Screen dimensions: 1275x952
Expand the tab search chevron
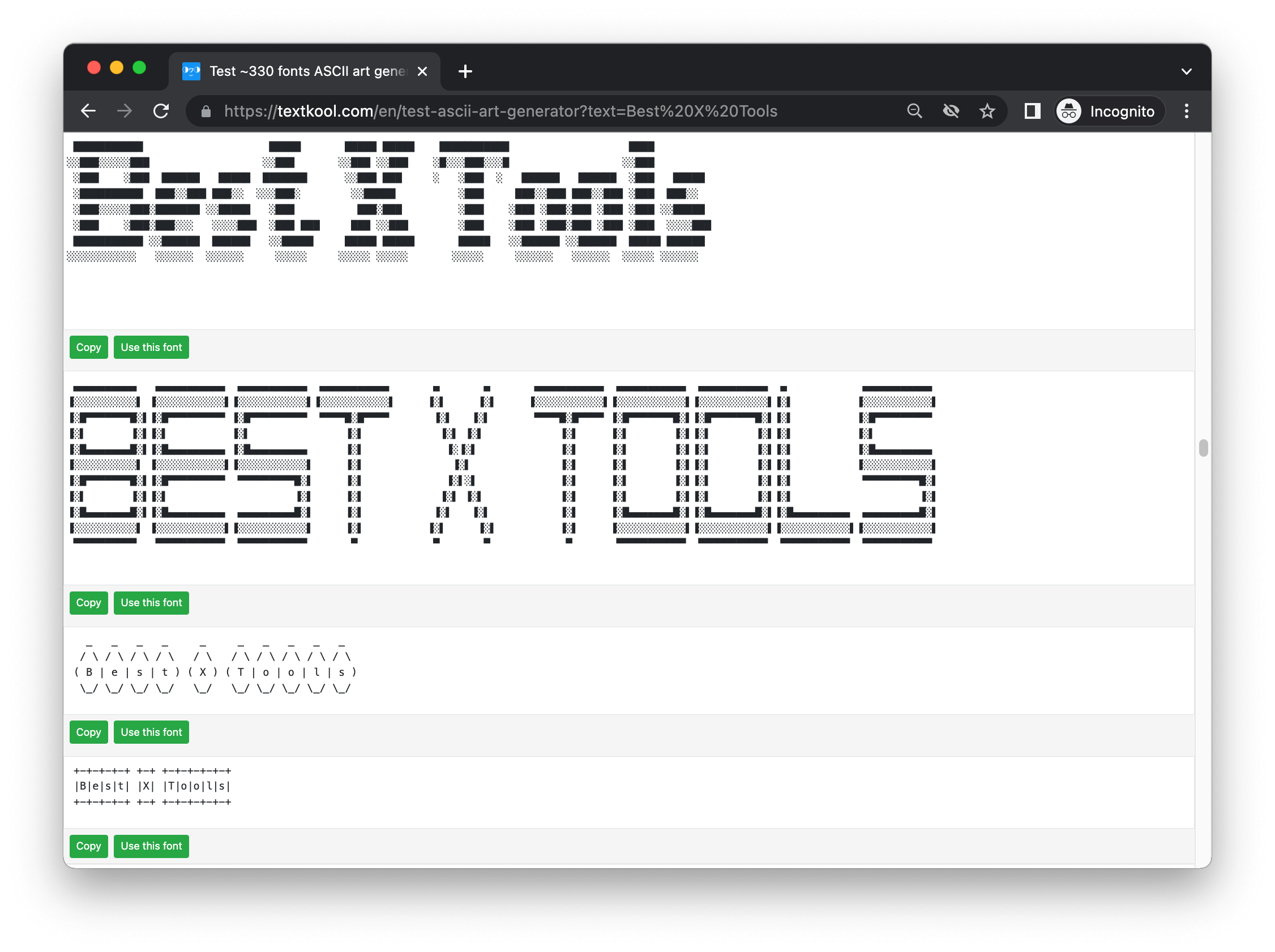click(1186, 71)
